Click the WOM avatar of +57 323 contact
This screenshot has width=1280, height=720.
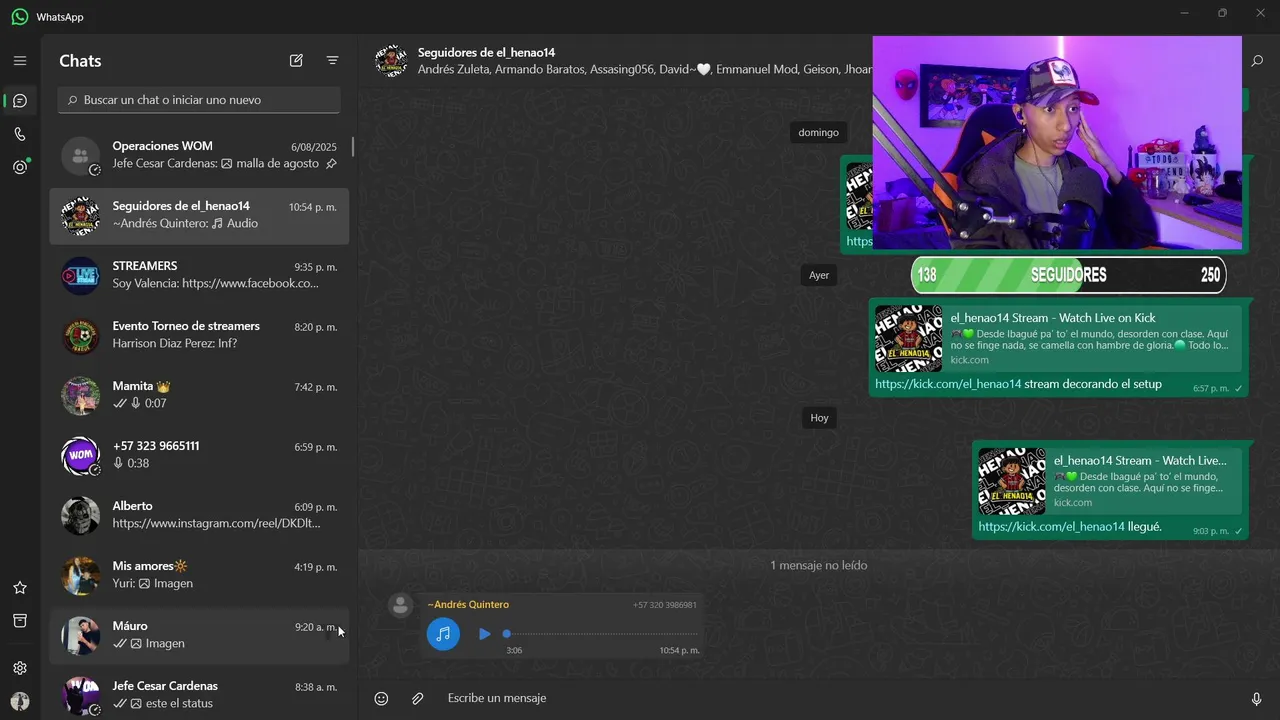(x=81, y=456)
